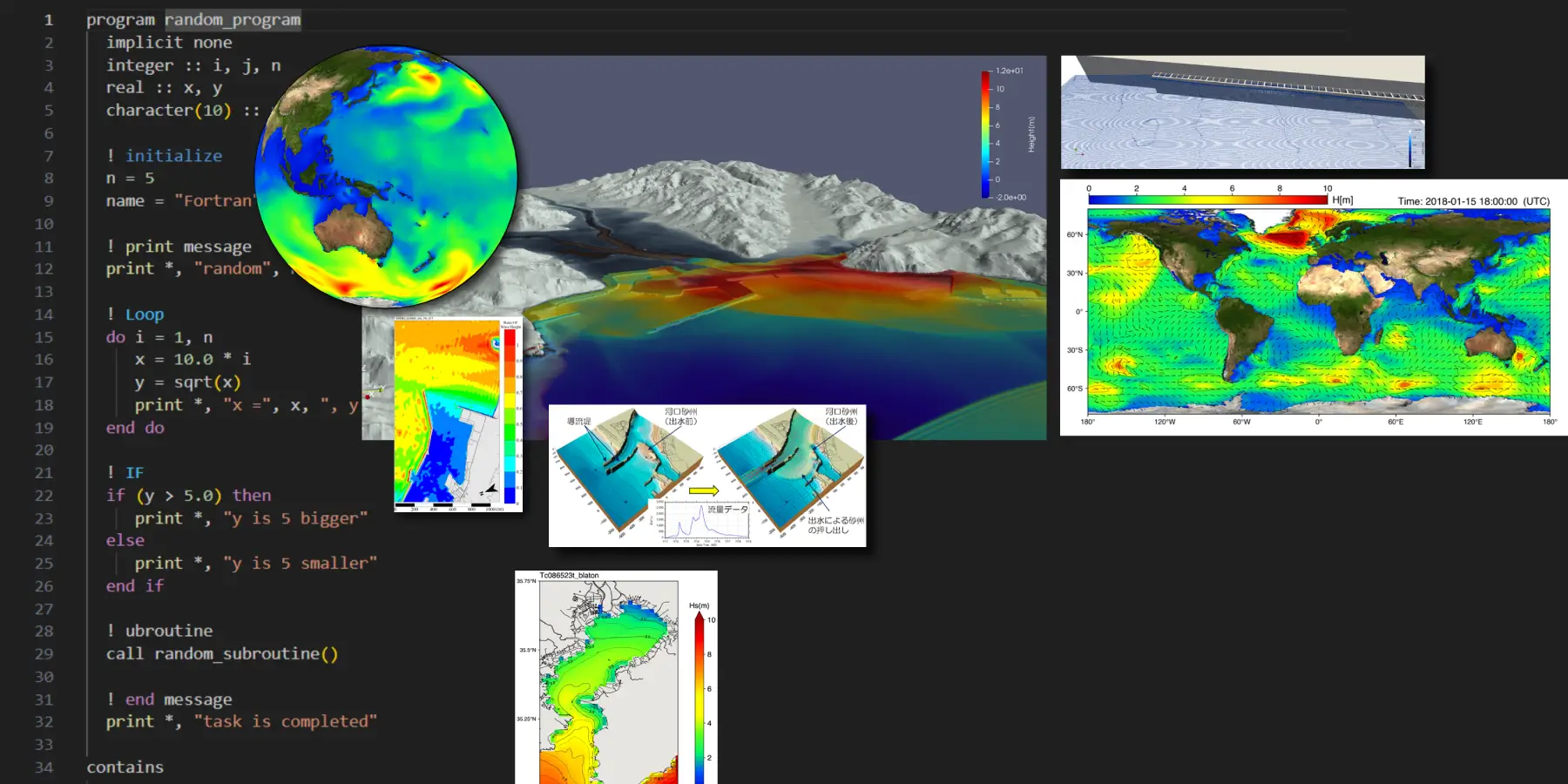This screenshot has width=1568, height=784.
Task: Click line number 34 in the gutter
Action: pyautogui.click(x=44, y=767)
